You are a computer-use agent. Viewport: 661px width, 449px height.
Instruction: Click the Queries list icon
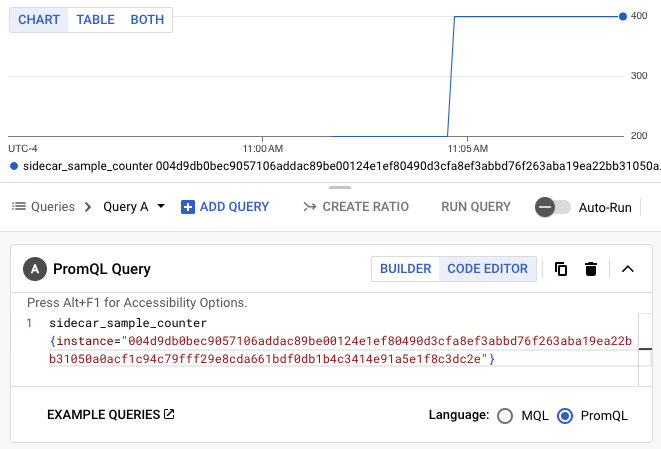(x=18, y=207)
